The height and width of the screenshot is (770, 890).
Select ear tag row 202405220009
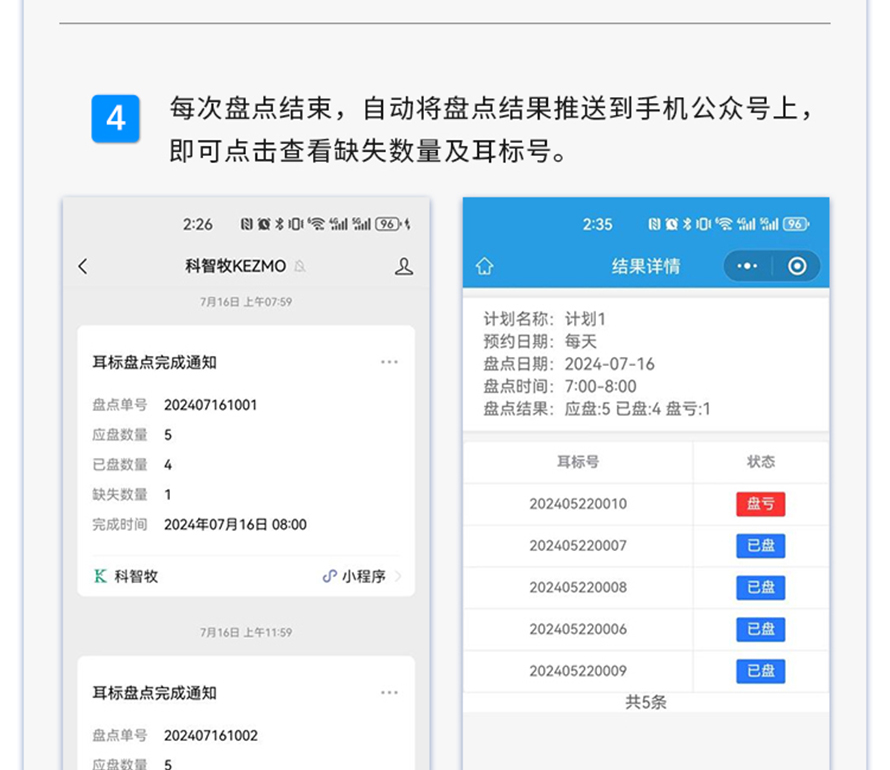578,671
